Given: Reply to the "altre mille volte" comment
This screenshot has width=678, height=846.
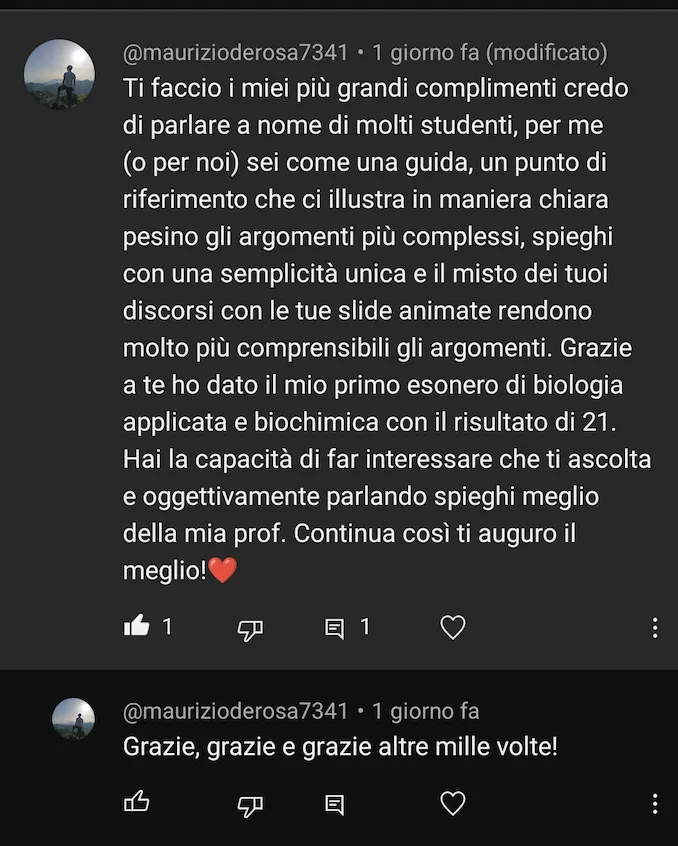Looking at the screenshot, I should point(334,804).
